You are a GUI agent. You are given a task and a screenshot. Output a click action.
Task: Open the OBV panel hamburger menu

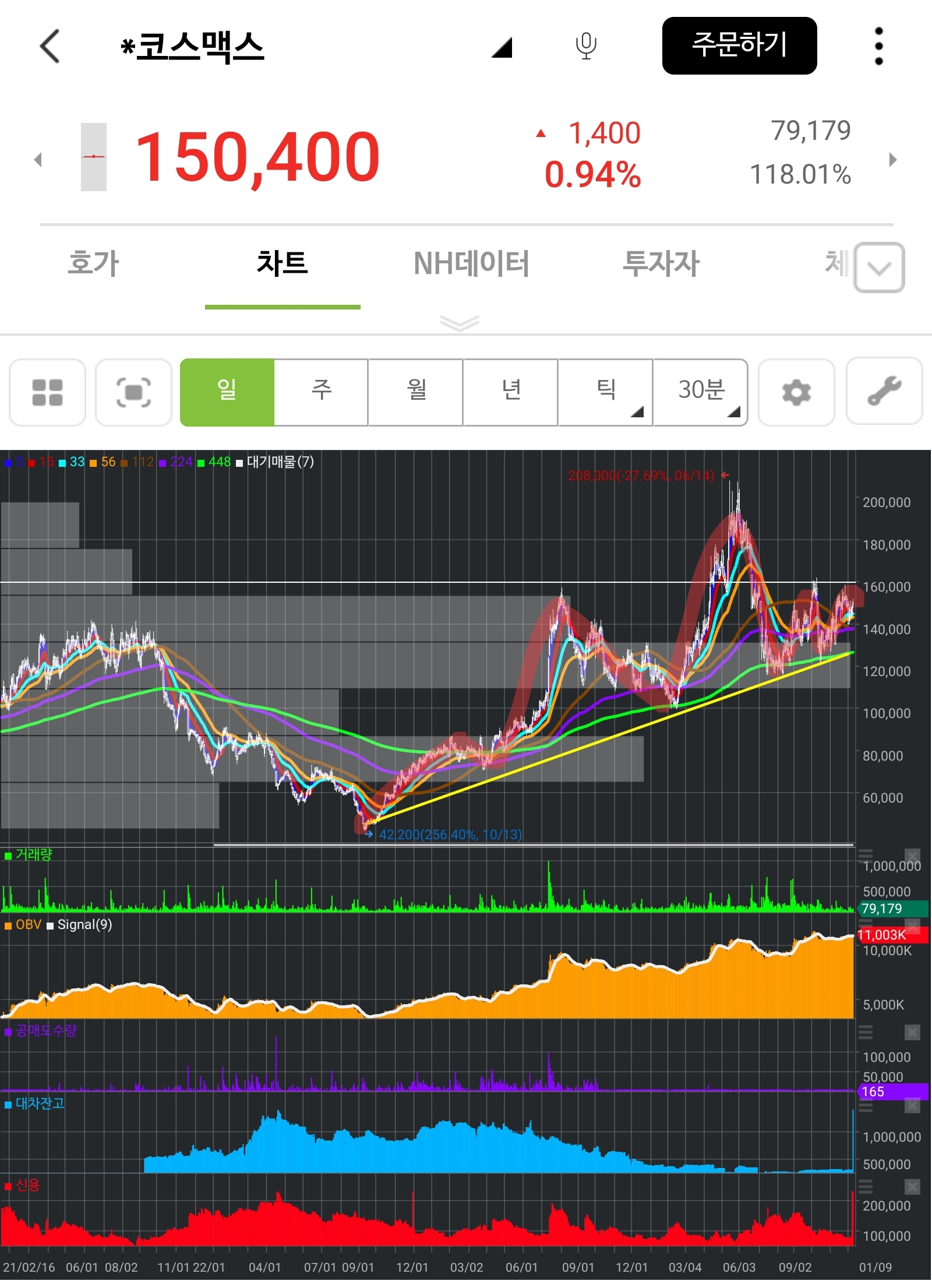866,925
